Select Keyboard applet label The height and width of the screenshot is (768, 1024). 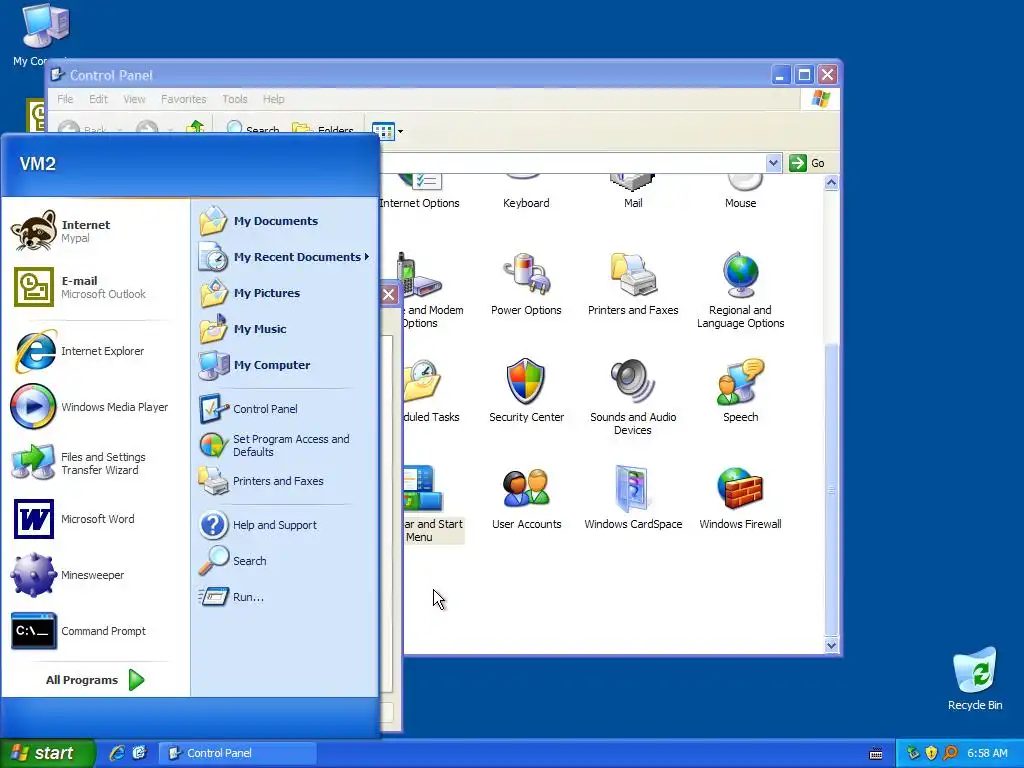(526, 203)
